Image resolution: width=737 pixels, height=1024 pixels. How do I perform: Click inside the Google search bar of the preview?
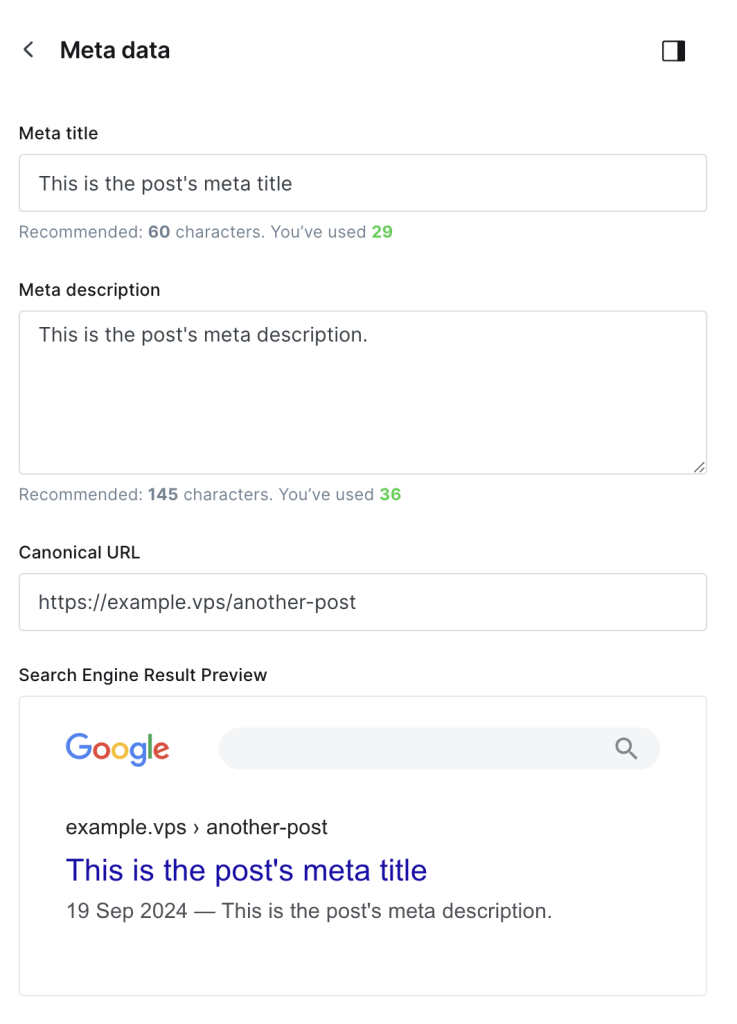point(420,748)
